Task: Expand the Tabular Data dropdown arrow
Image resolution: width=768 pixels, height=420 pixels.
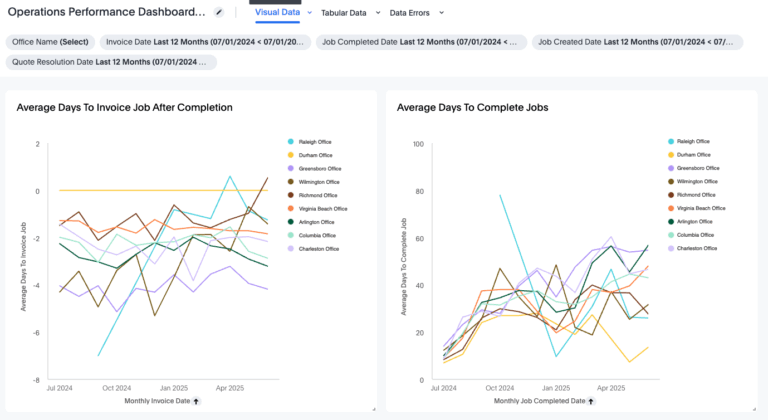Action: [x=378, y=13]
